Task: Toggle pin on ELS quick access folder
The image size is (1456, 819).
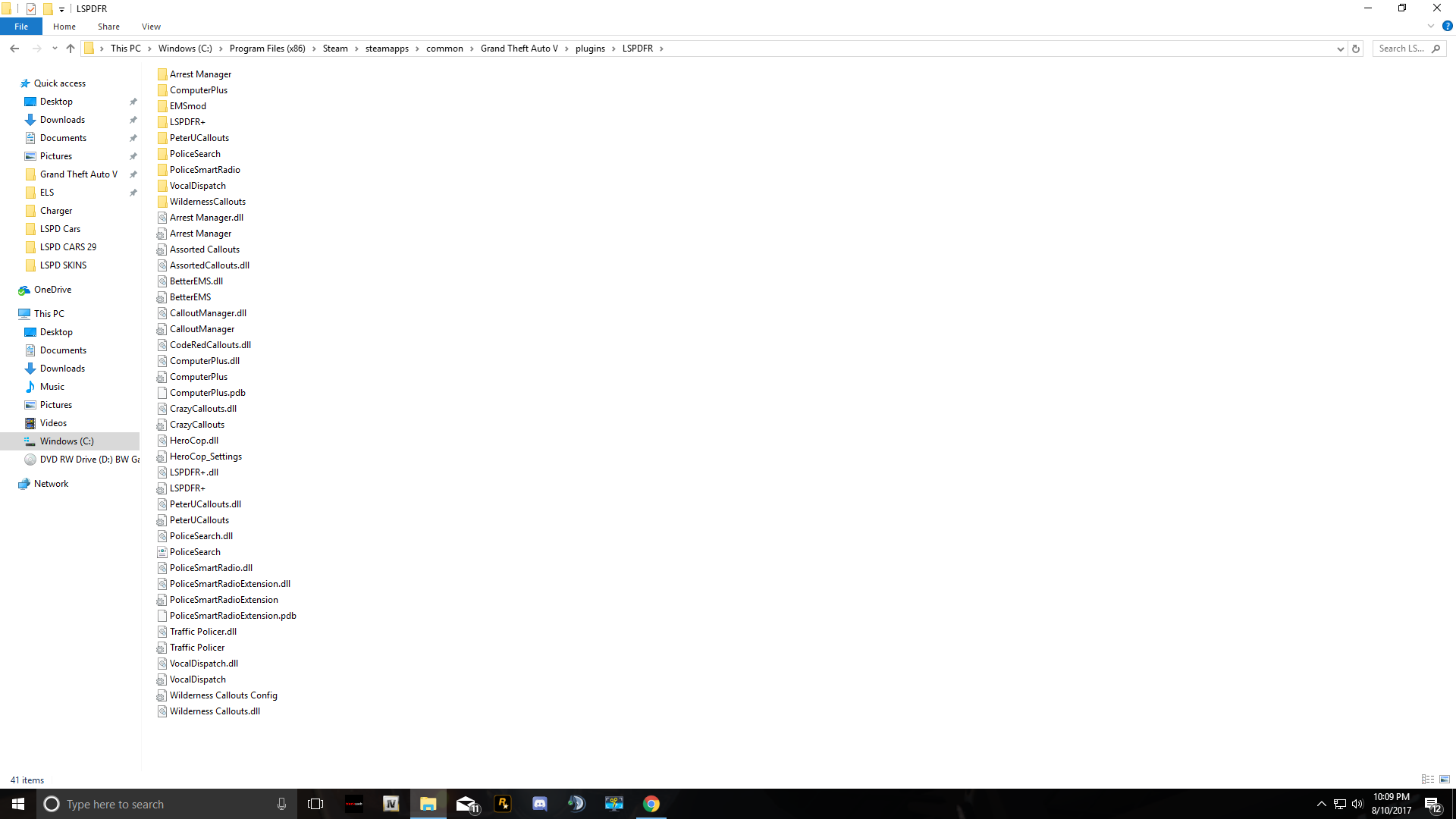Action: coord(133,193)
